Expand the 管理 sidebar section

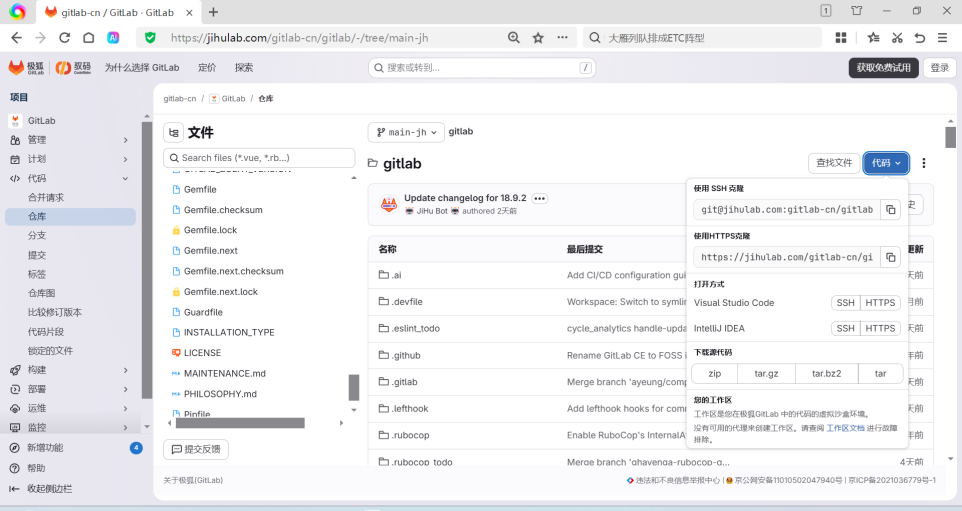tap(69, 140)
